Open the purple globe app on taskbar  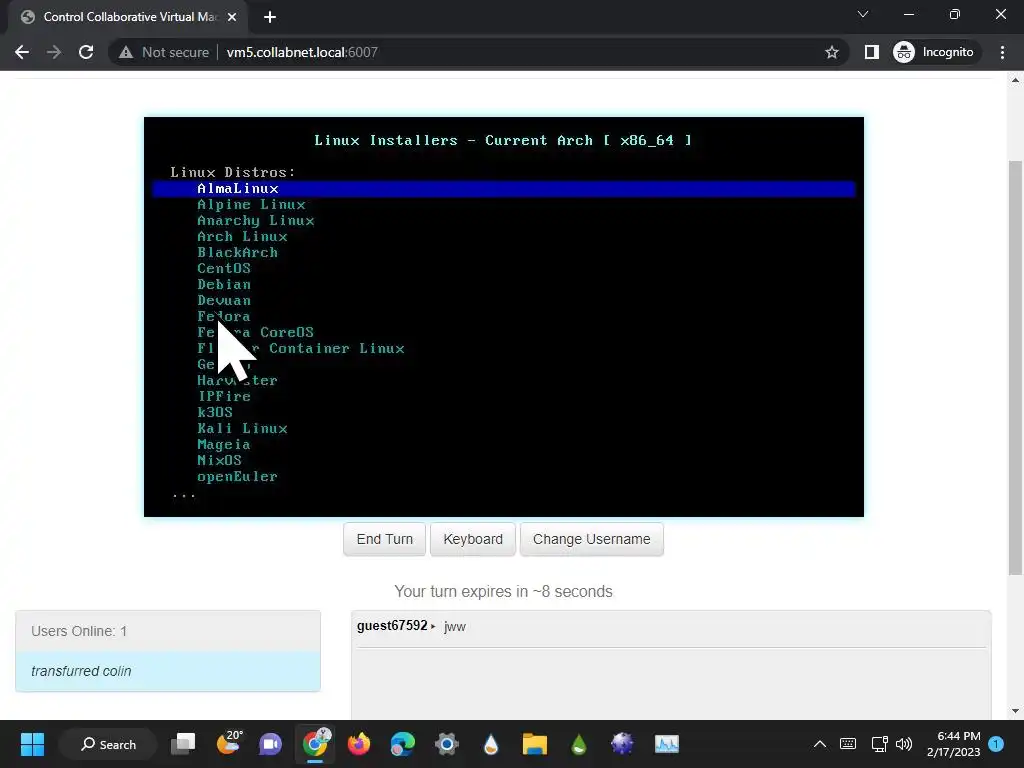pyautogui.click(x=622, y=744)
